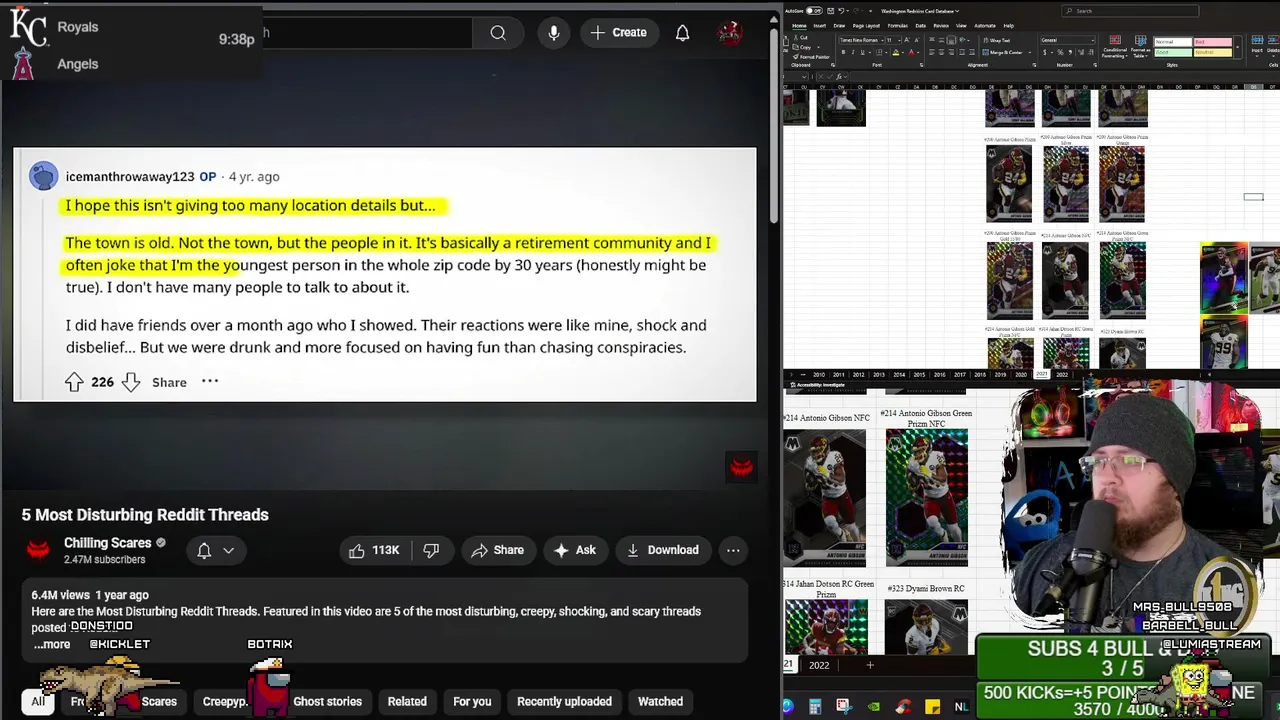
Task: Open the Excel Formulas tab
Action: coord(897,26)
